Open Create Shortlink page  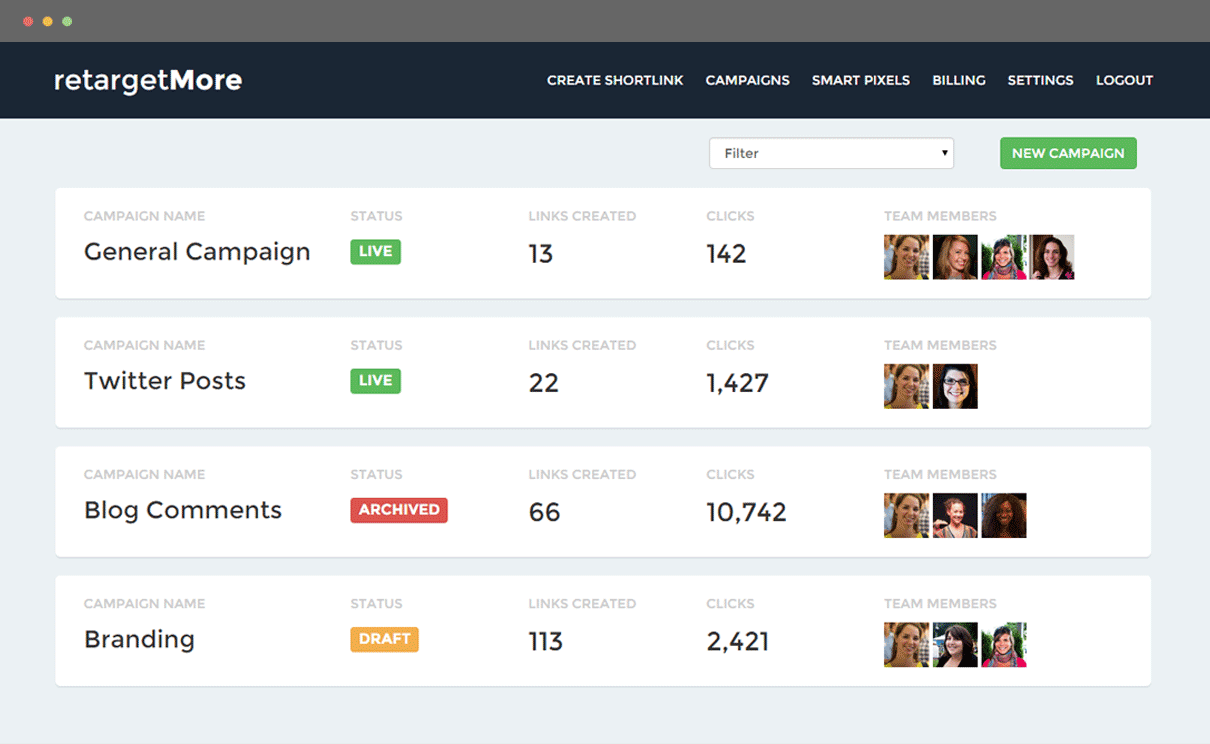point(615,80)
